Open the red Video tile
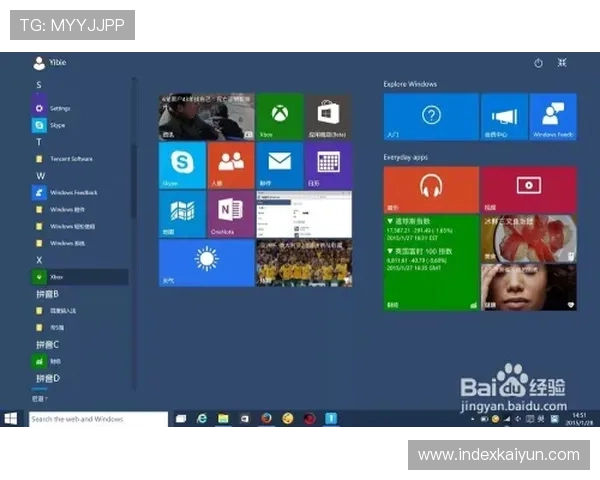This screenshot has height=480, width=600. [528, 189]
